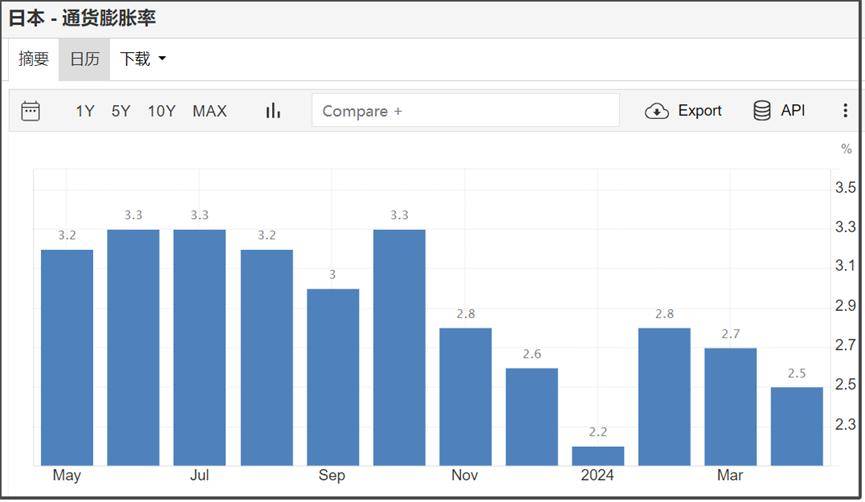Select the 1Y time range
The height and width of the screenshot is (502, 865).
(x=85, y=111)
